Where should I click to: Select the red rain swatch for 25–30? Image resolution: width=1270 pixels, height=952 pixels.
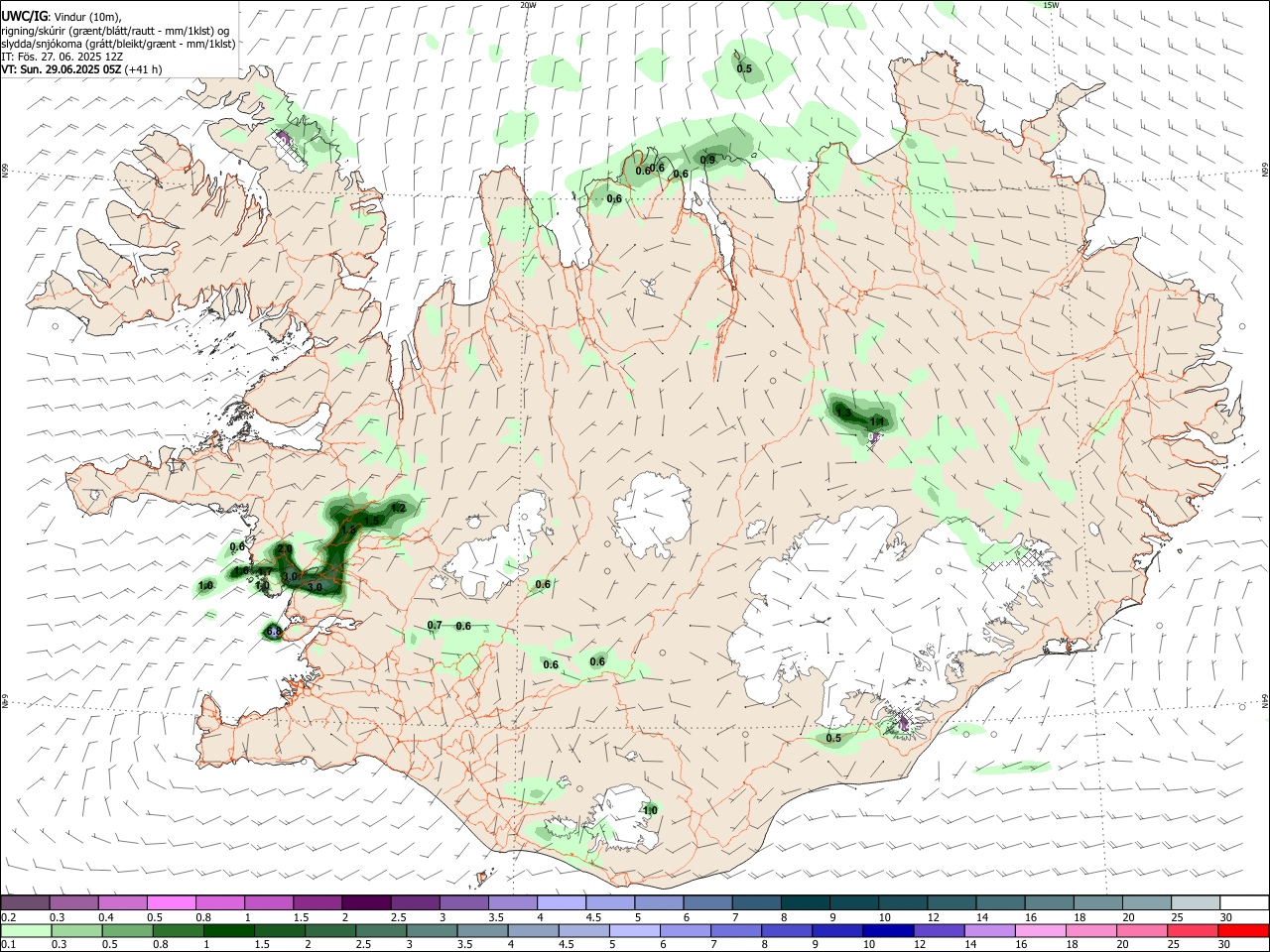click(1194, 930)
